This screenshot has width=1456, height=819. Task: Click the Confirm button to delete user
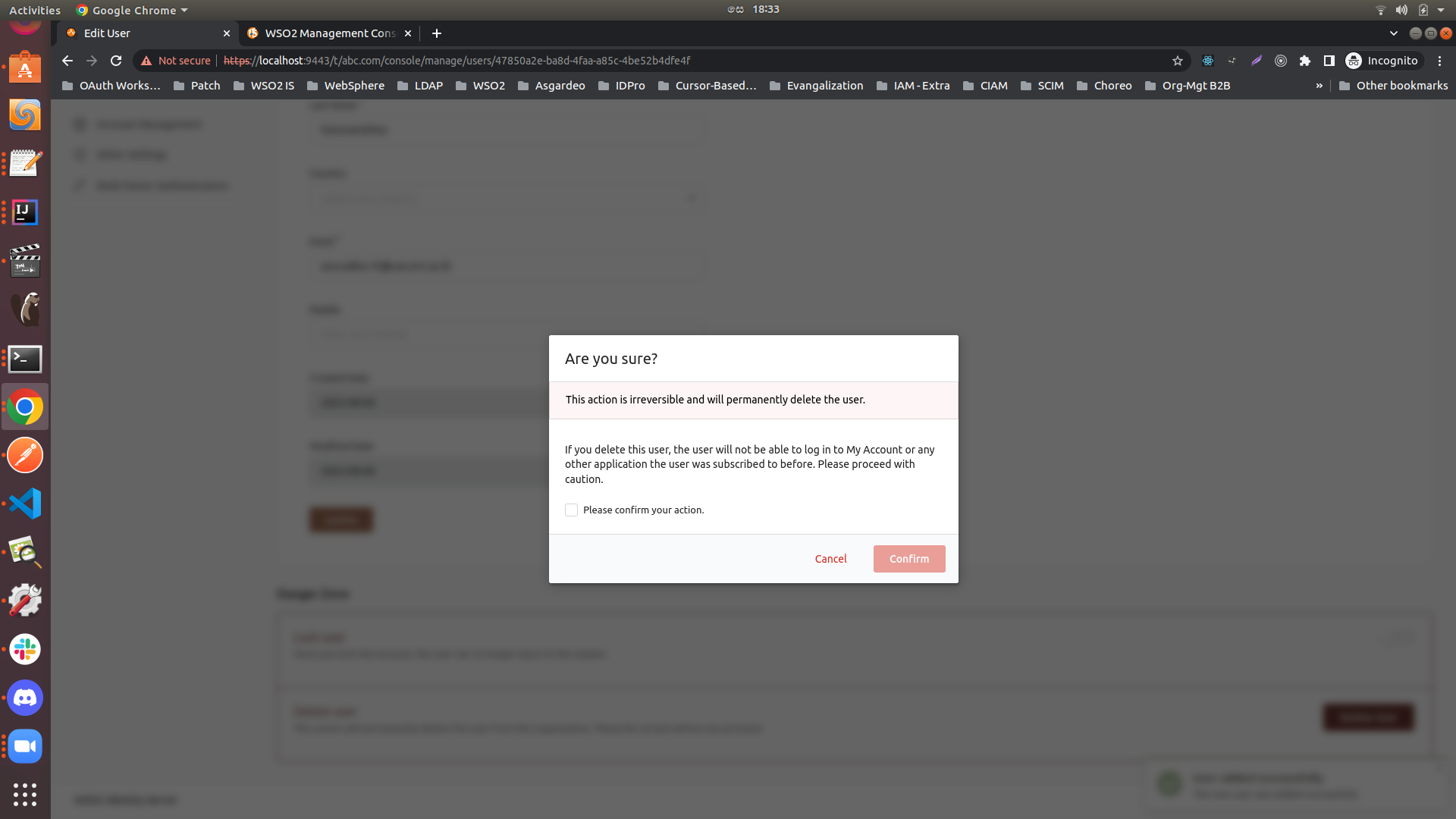[x=908, y=558]
